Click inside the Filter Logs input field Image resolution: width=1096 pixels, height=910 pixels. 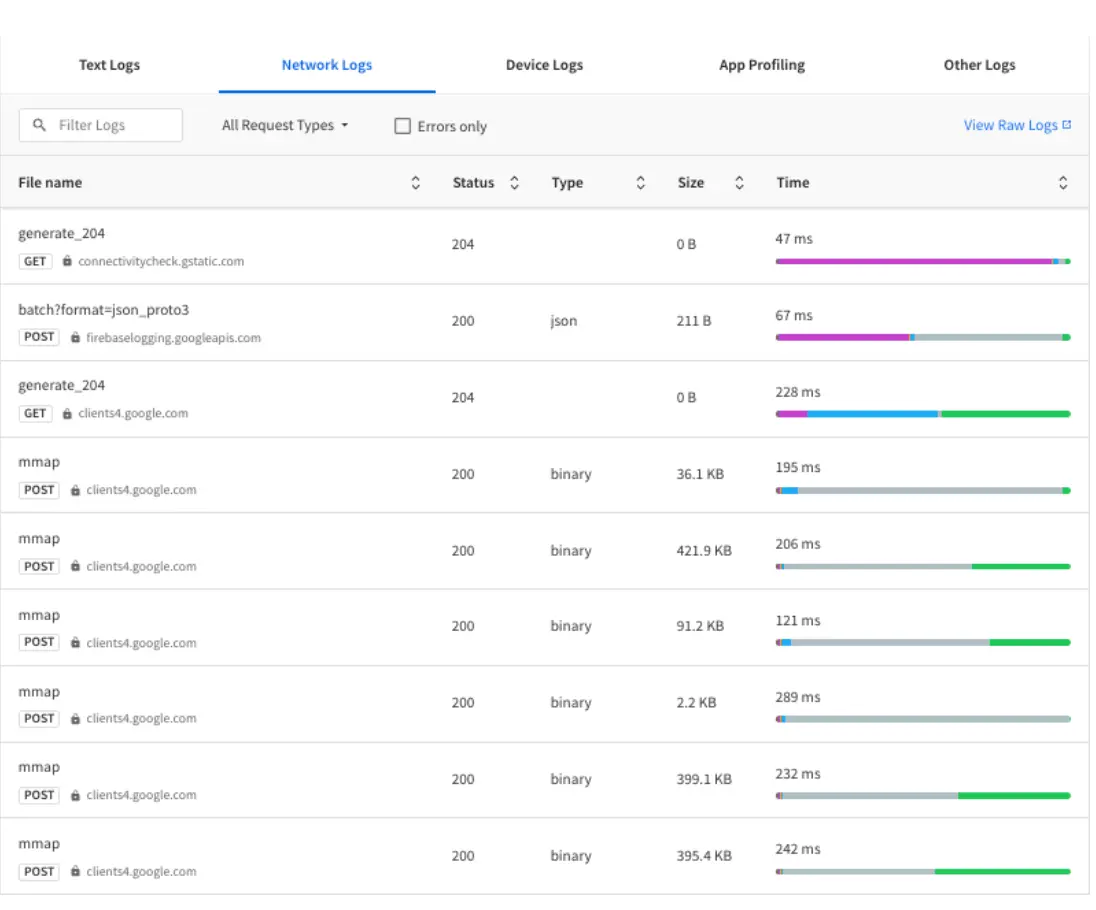pyautogui.click(x=110, y=125)
